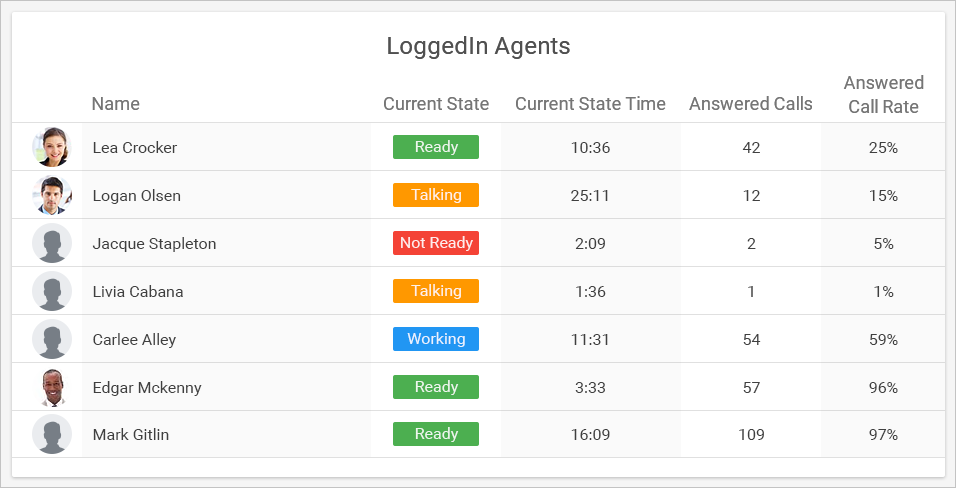The width and height of the screenshot is (956, 488).
Task: Click the green Ready badge for Lea Crocker
Action: pyautogui.click(x=436, y=147)
